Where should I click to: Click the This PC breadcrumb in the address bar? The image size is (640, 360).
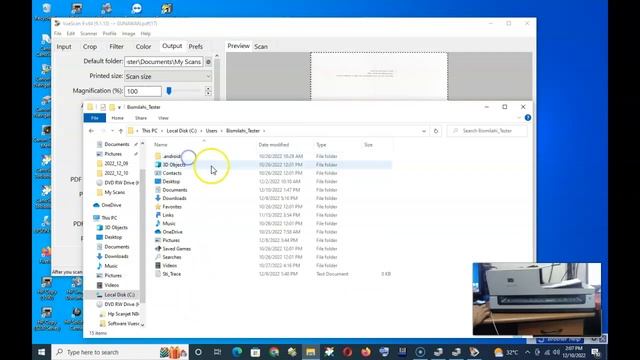pyautogui.click(x=149, y=131)
